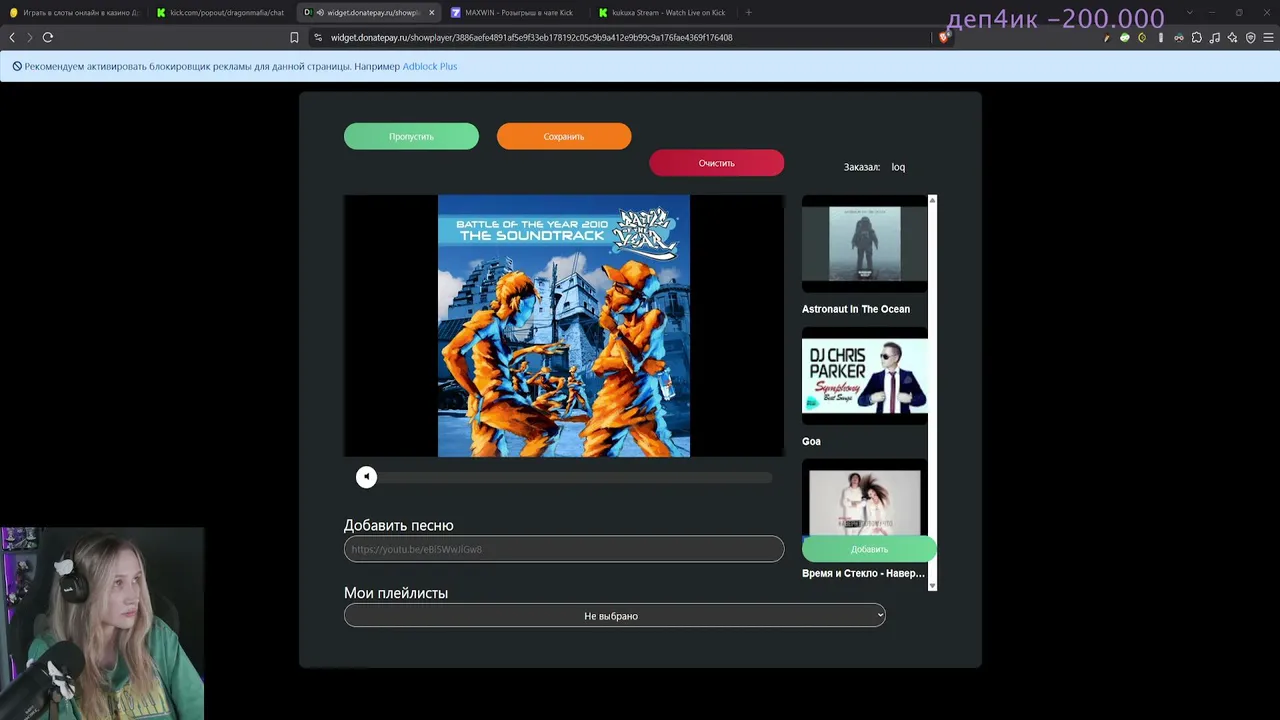Select the DJ Chris Parker thumbnail

click(x=865, y=376)
